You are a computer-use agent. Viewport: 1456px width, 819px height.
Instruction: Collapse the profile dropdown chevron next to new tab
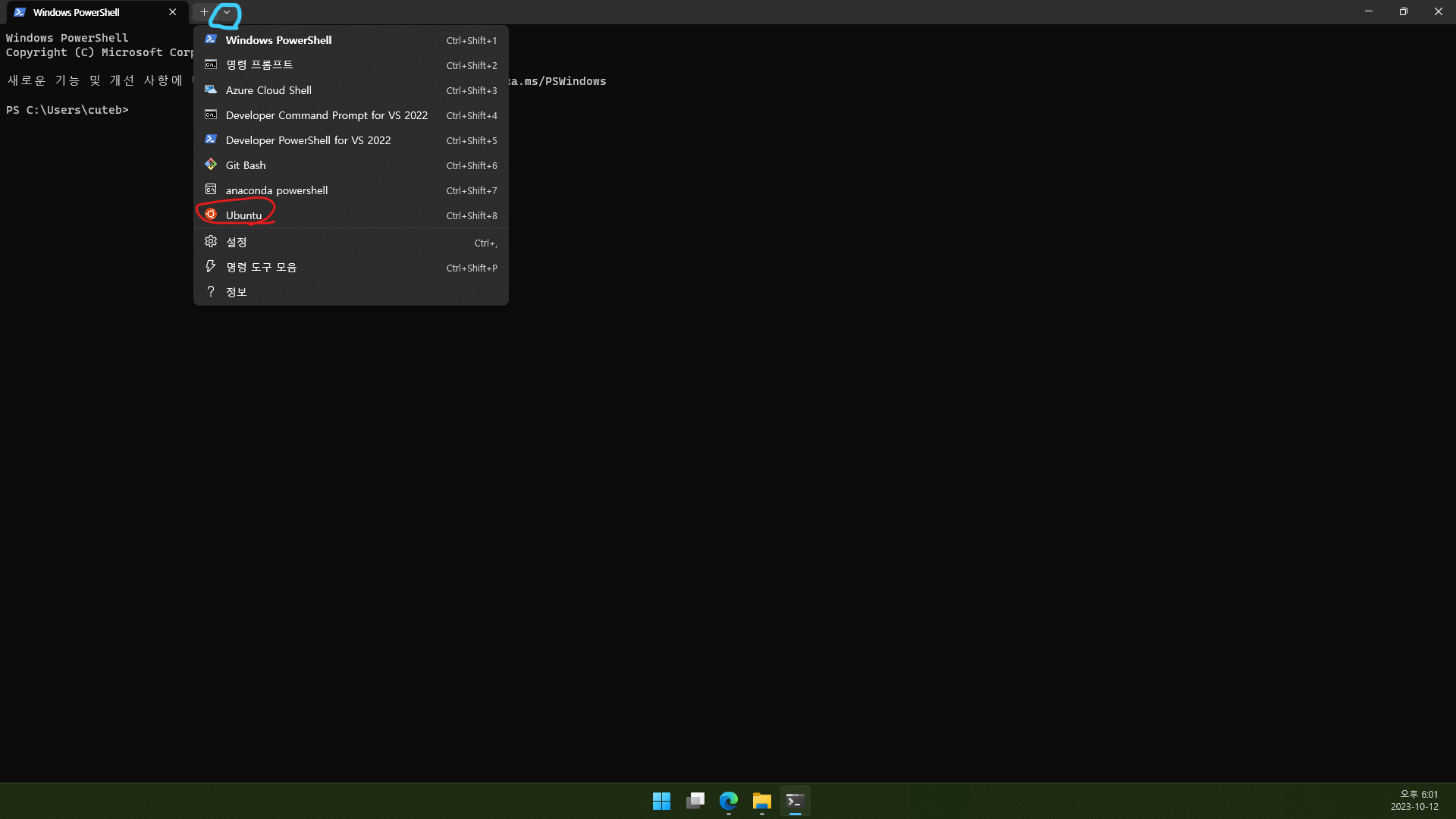point(227,12)
